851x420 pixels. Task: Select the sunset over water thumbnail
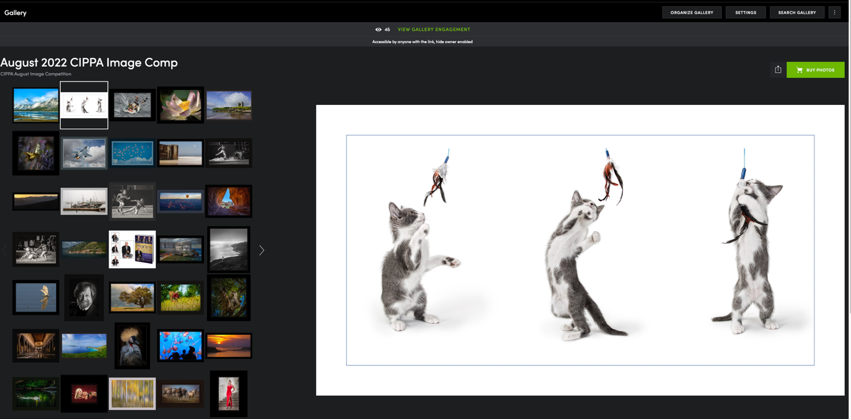tap(228, 346)
